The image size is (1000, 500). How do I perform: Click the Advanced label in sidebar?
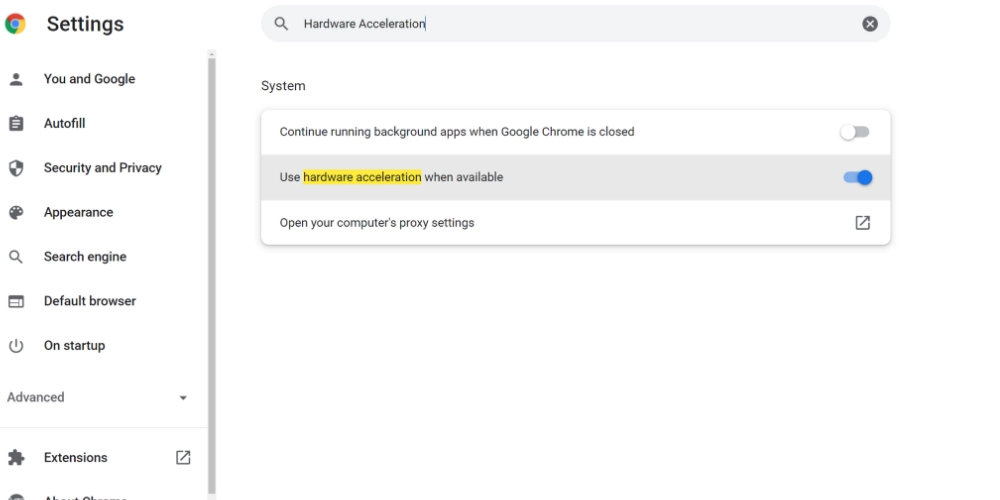36,397
